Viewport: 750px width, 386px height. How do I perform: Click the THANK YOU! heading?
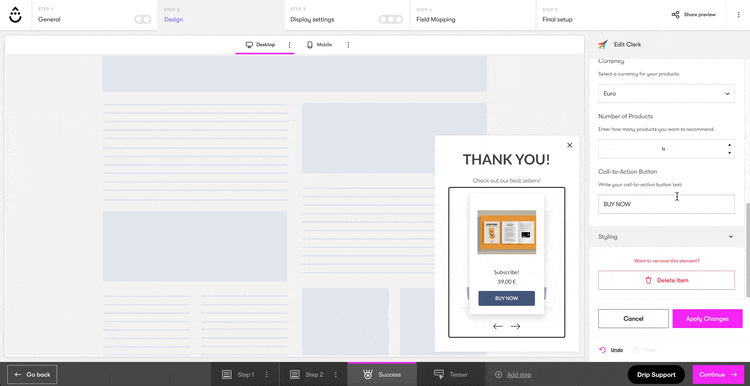coord(507,160)
